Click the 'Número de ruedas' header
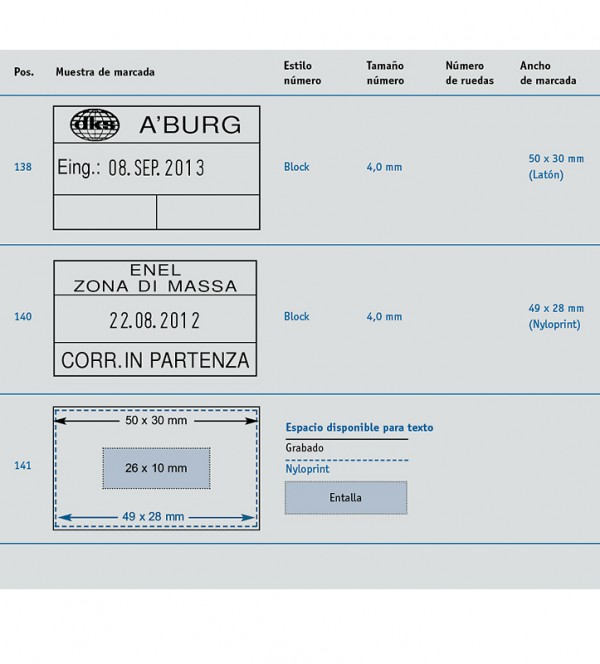The width and height of the screenshot is (600, 664). click(x=469, y=73)
